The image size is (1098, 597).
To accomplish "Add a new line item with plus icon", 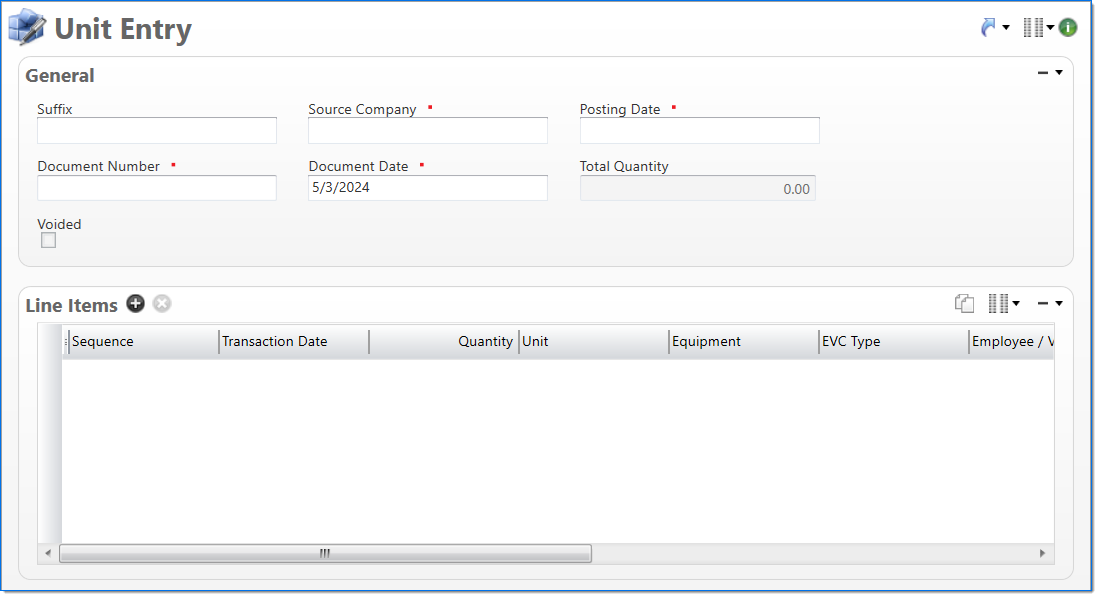I will coord(136,304).
